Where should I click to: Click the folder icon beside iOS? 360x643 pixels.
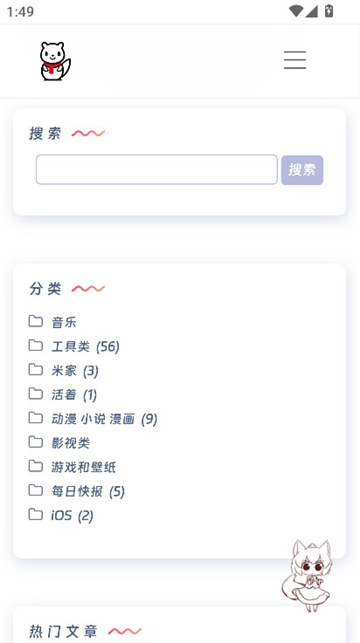coord(36,514)
